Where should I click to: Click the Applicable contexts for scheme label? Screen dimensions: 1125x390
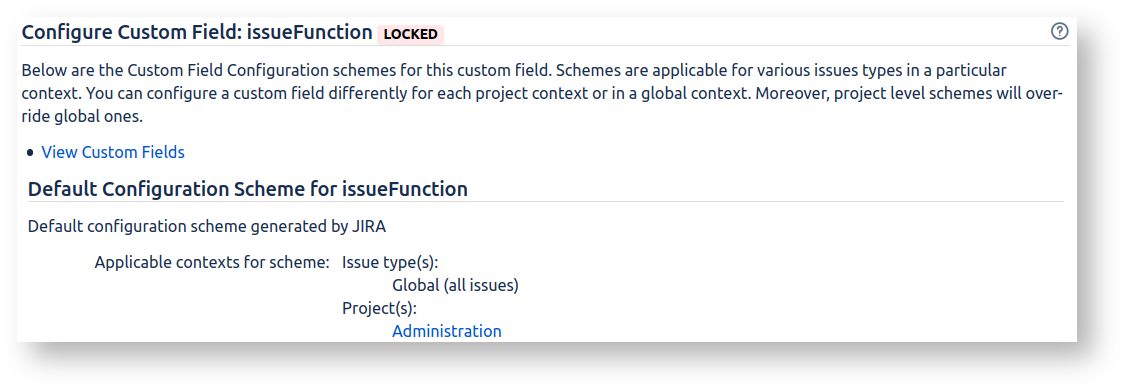(212, 262)
